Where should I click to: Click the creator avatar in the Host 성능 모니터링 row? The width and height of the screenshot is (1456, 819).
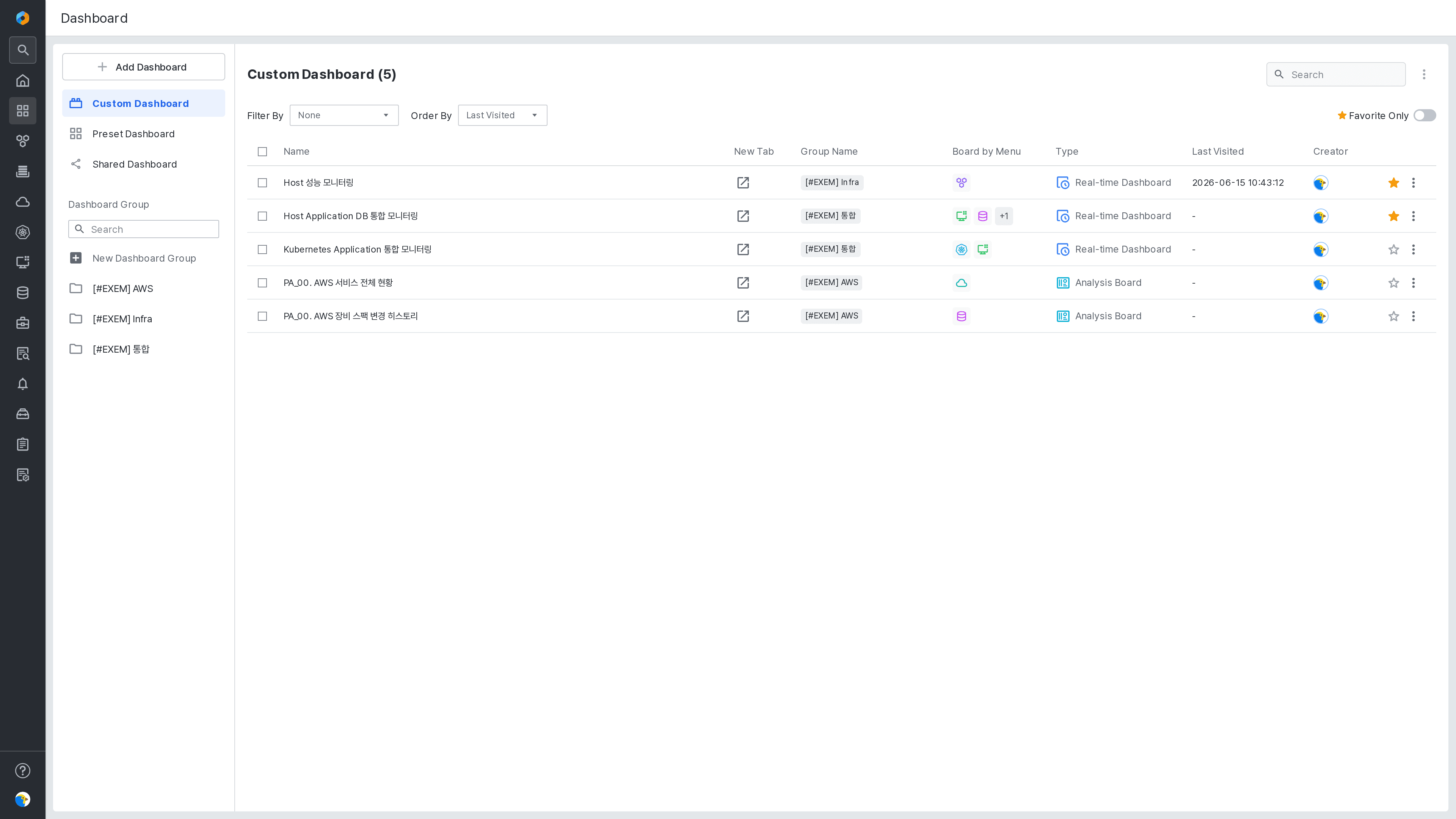tap(1320, 182)
